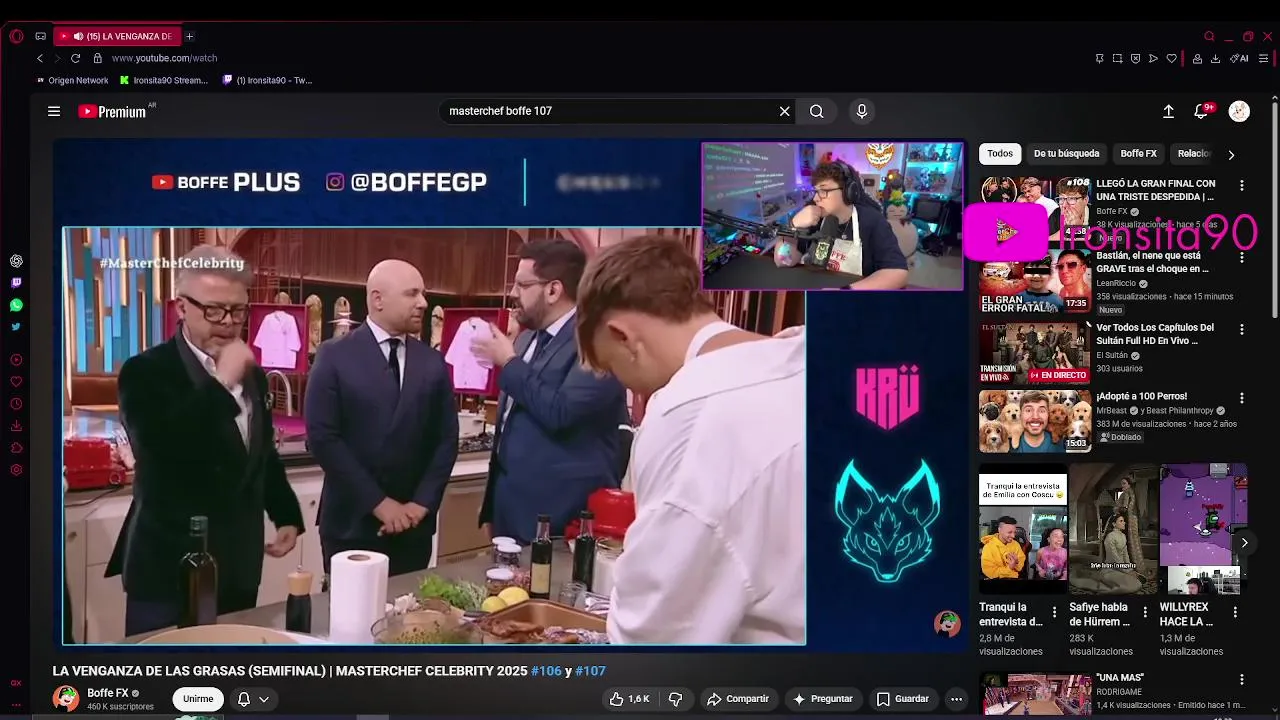Open the sidebar Player icon
Image resolution: width=1280 pixels, height=720 pixels.
[x=16, y=360]
